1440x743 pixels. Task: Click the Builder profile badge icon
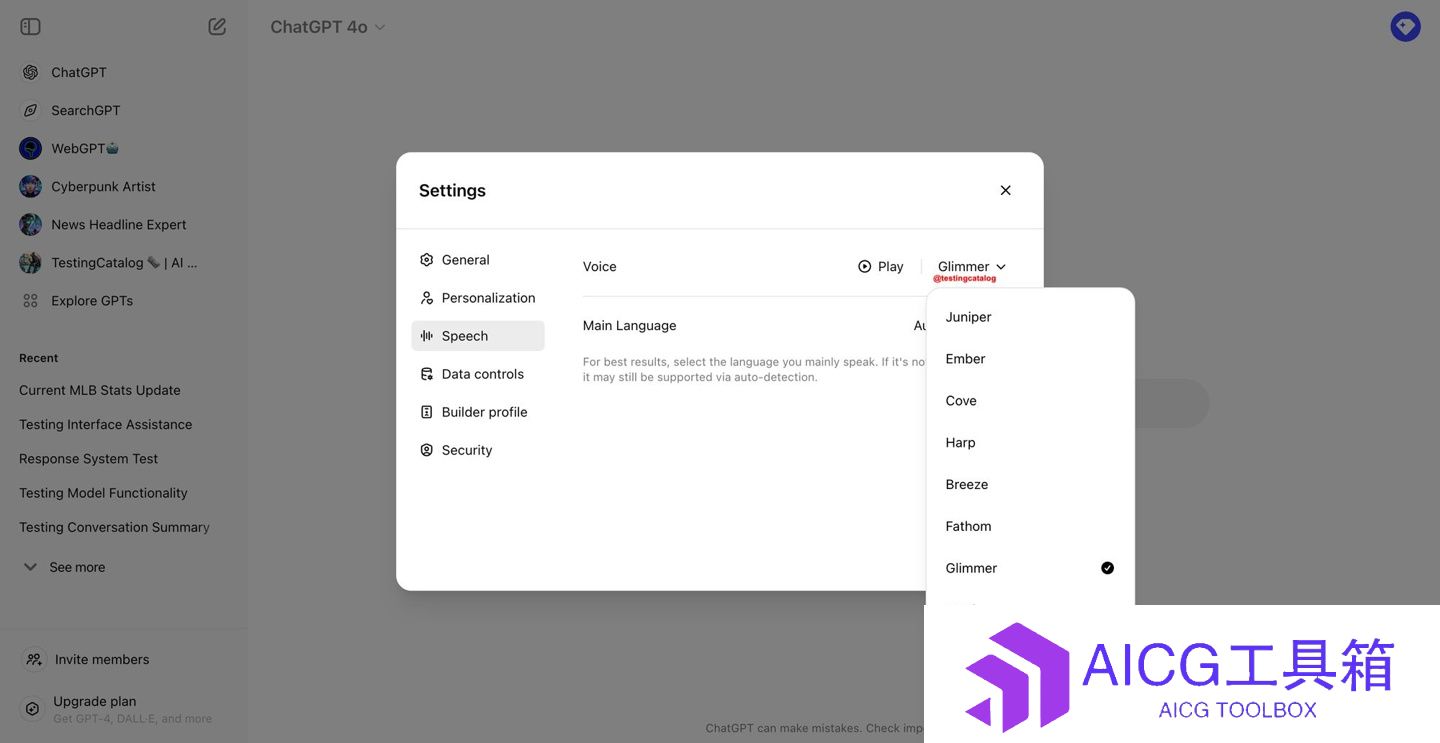click(427, 412)
